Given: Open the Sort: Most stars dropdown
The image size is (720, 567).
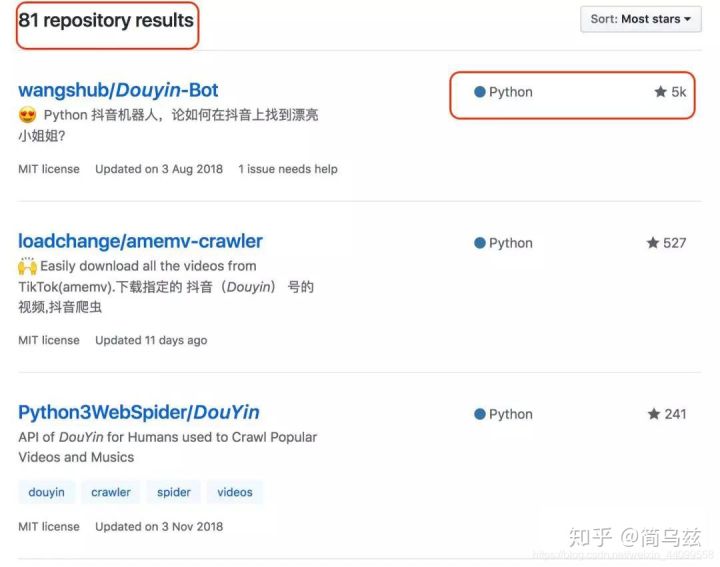Looking at the screenshot, I should [x=641, y=19].
